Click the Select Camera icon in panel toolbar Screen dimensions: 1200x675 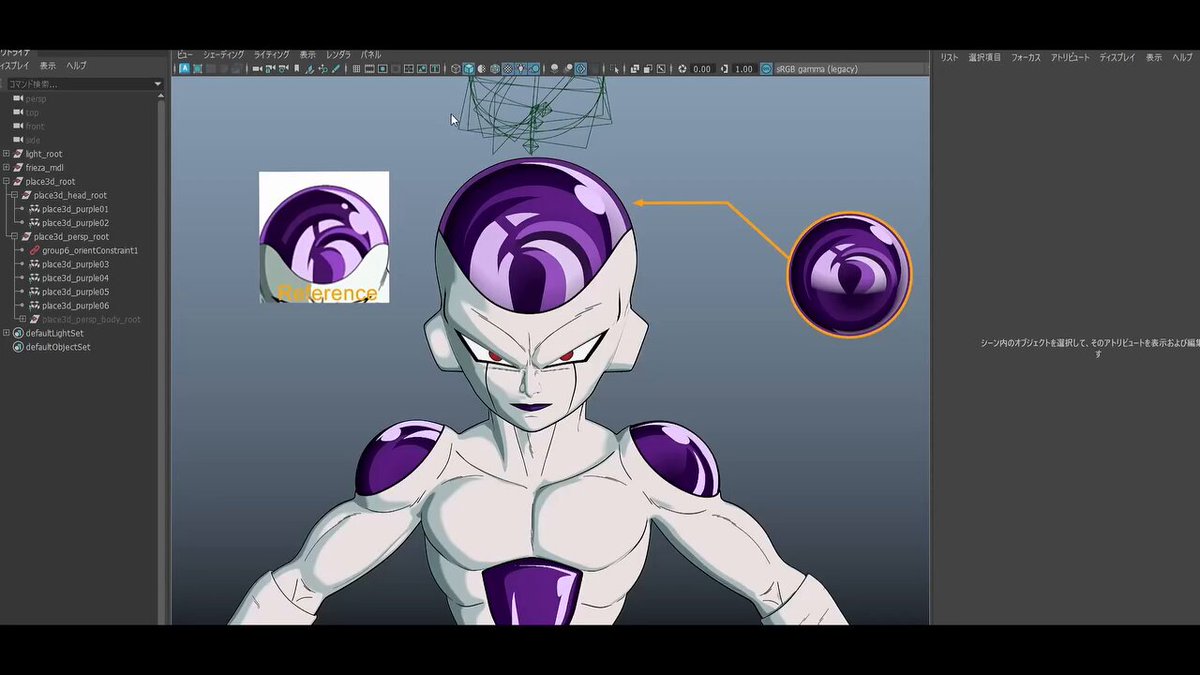[256, 69]
